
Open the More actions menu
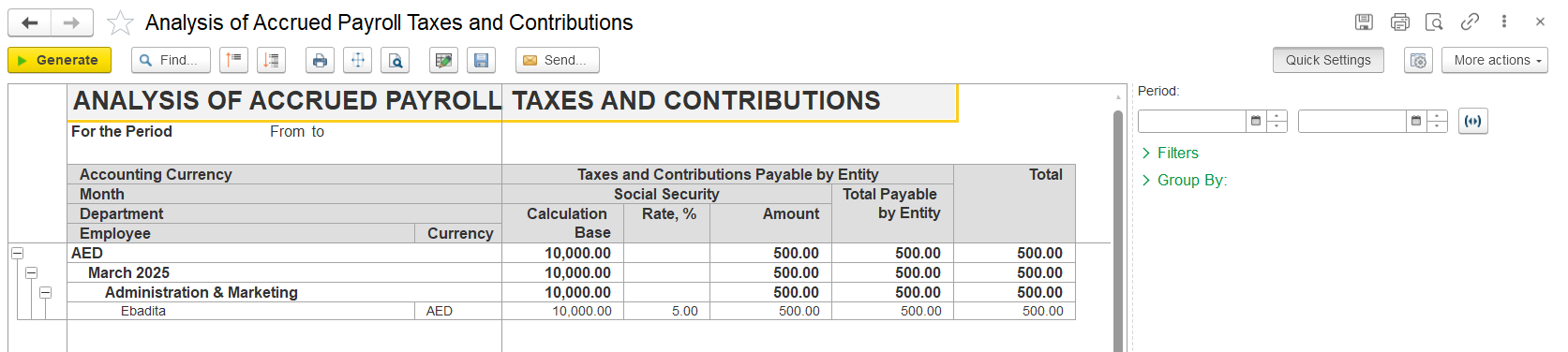tap(1494, 60)
